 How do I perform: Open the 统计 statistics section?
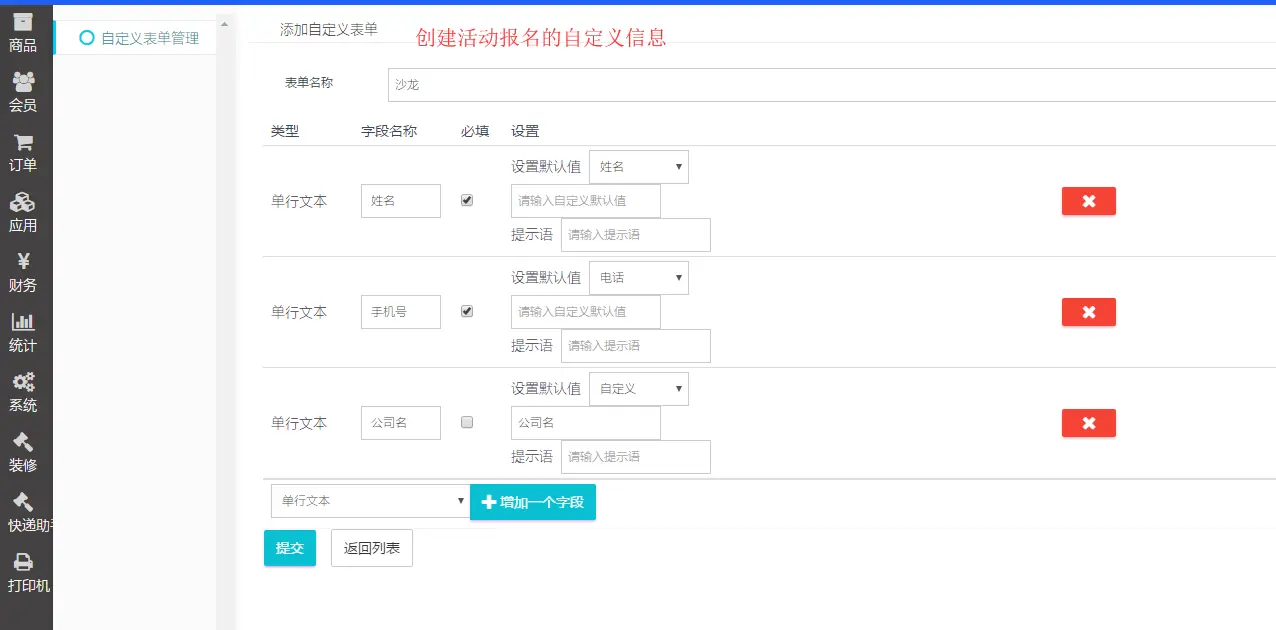pyautogui.click(x=24, y=332)
